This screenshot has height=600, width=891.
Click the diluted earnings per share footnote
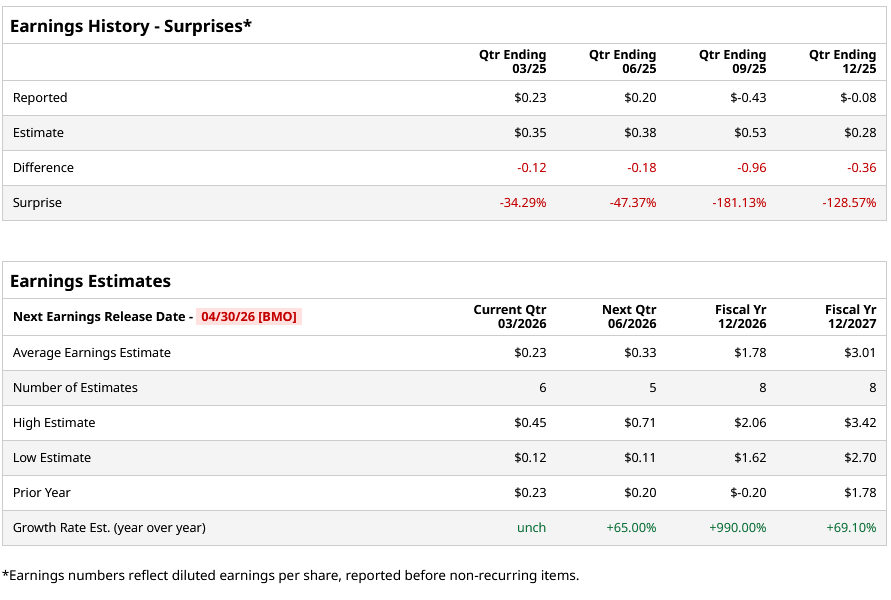(x=290, y=575)
